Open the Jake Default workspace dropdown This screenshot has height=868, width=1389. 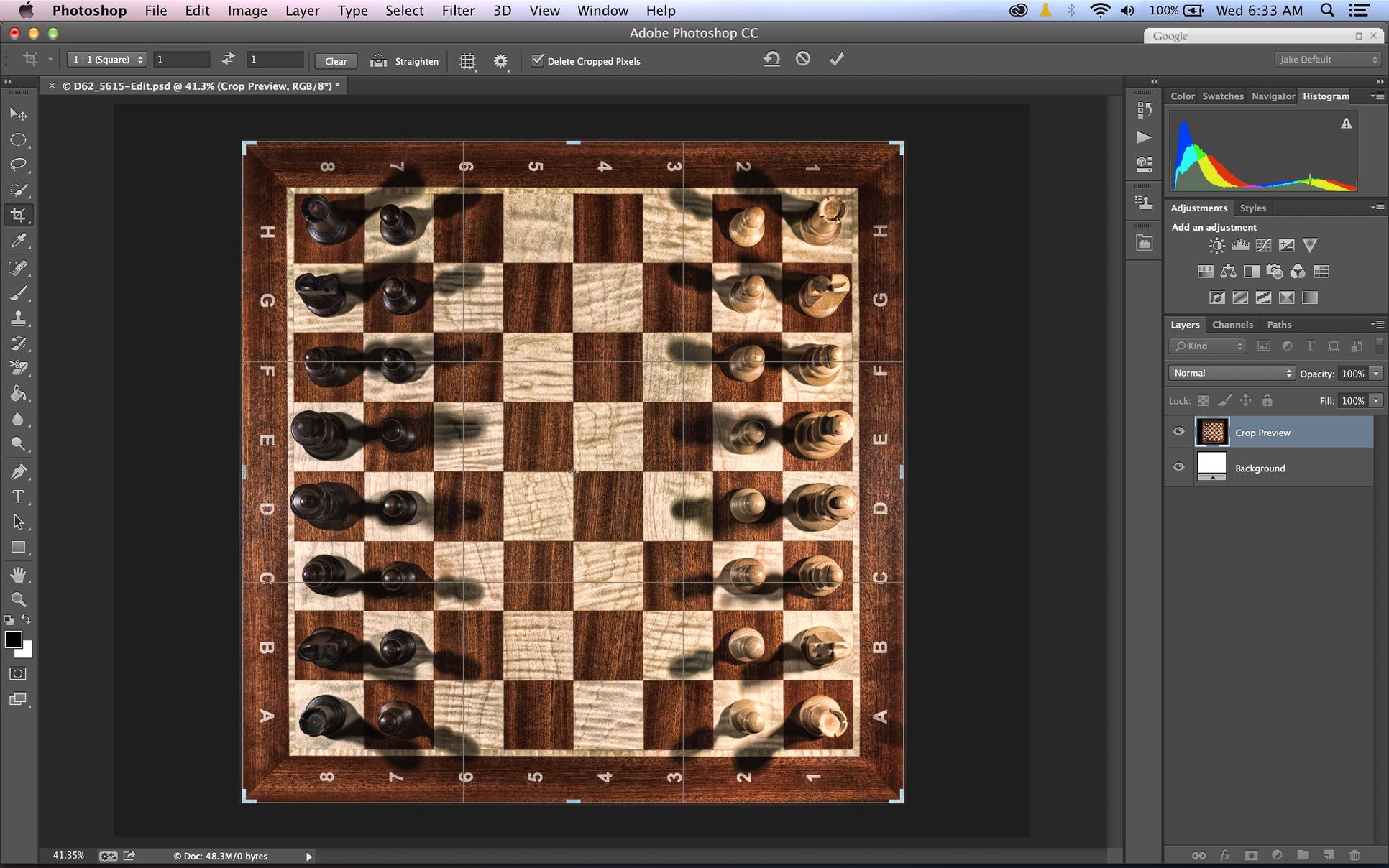(1327, 60)
